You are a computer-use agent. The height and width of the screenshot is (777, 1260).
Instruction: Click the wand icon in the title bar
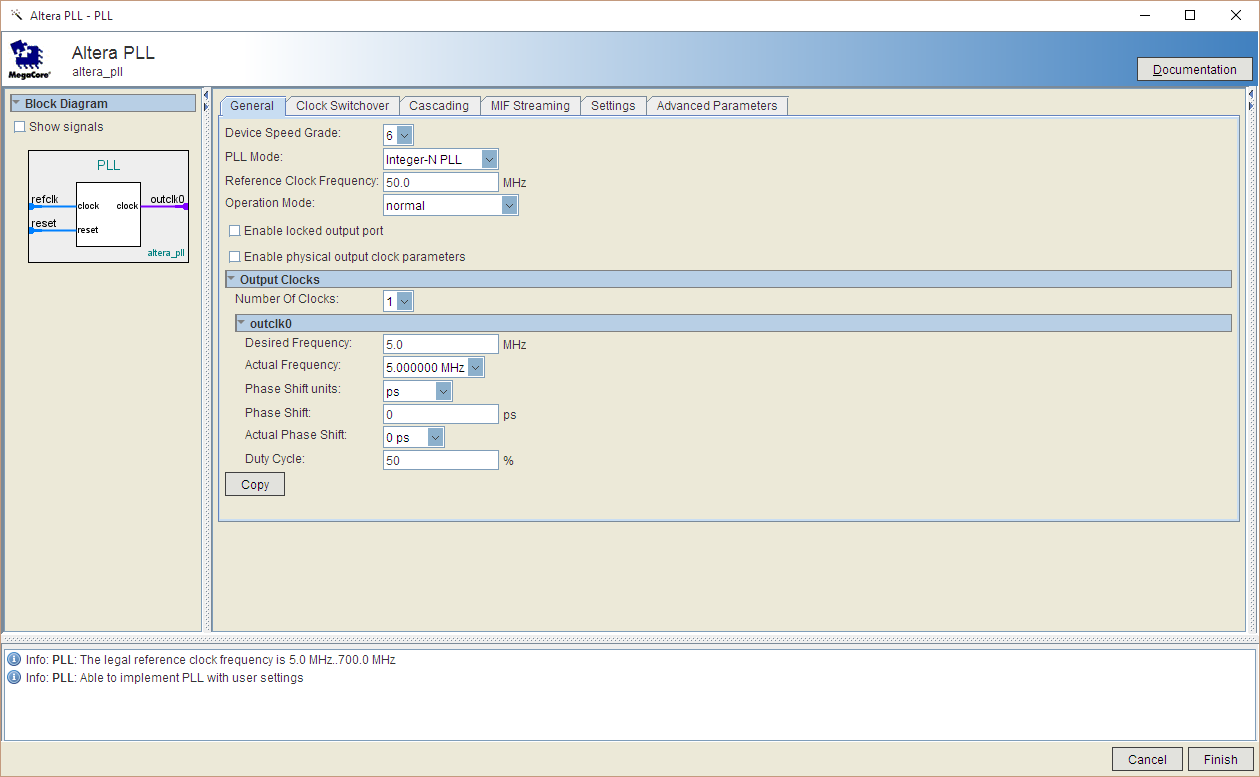point(16,15)
